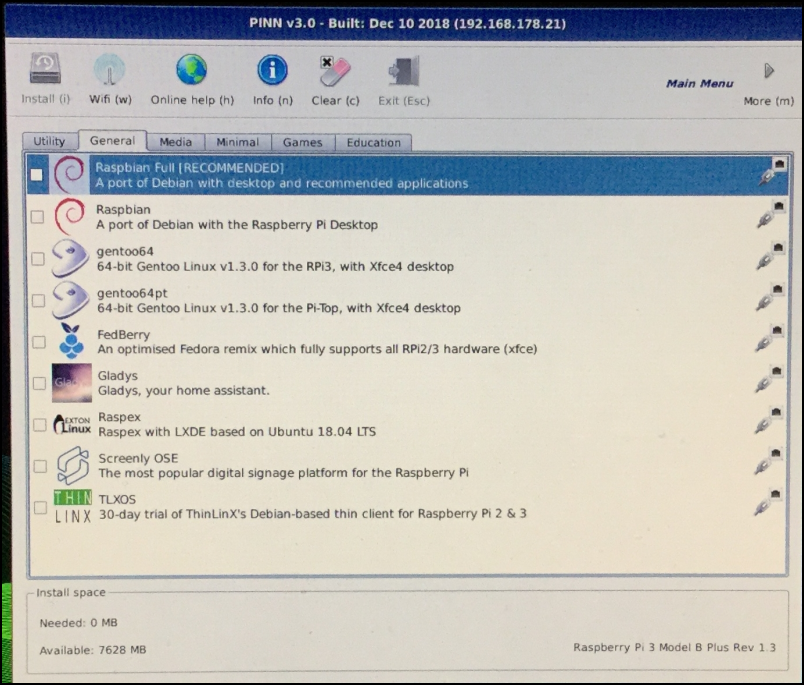The width and height of the screenshot is (804, 685).
Task: Click the Exton Linux Raspex logo
Action: (72, 424)
